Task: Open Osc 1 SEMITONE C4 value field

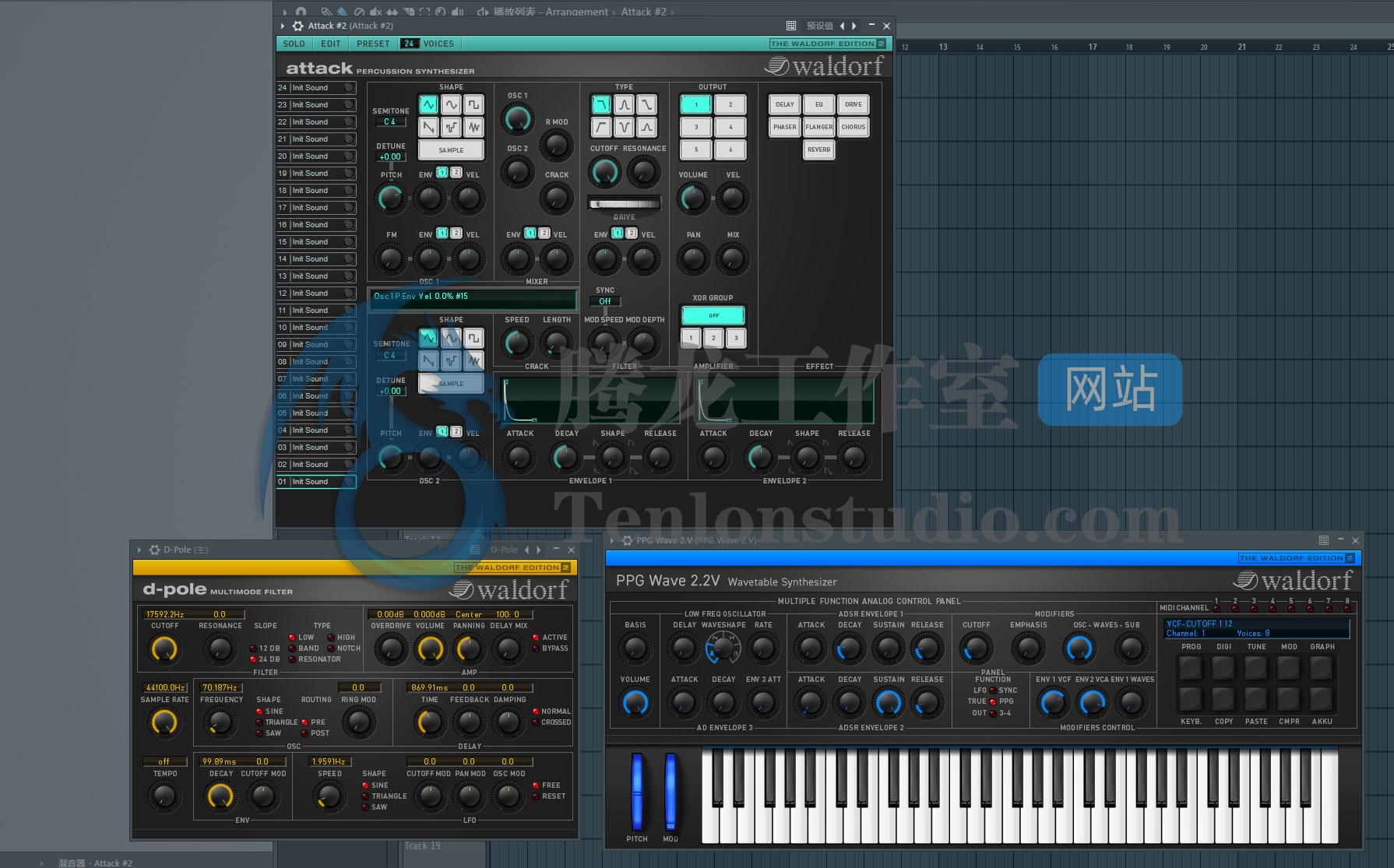Action: pyautogui.click(x=390, y=122)
